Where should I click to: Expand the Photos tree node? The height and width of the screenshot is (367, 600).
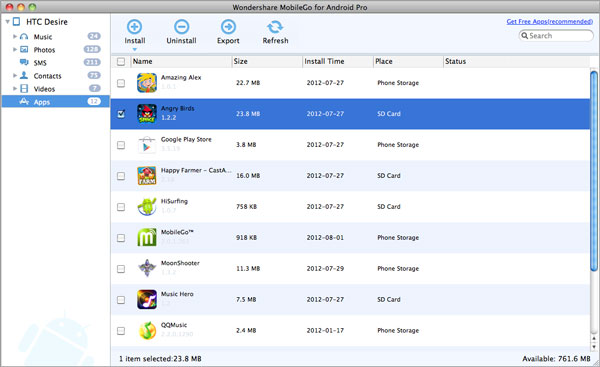[x=15, y=50]
